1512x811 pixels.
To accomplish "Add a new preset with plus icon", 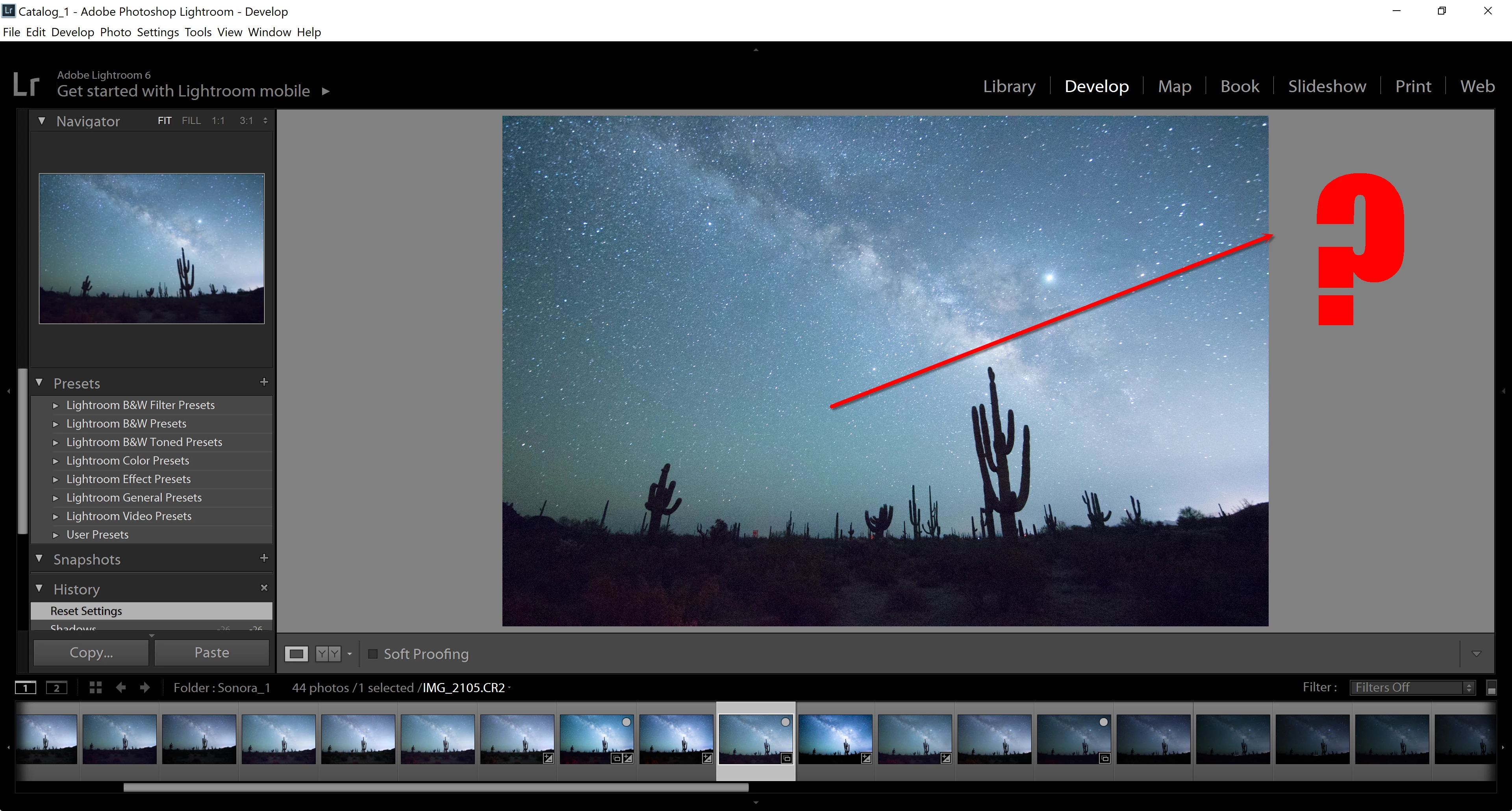I will pyautogui.click(x=264, y=382).
